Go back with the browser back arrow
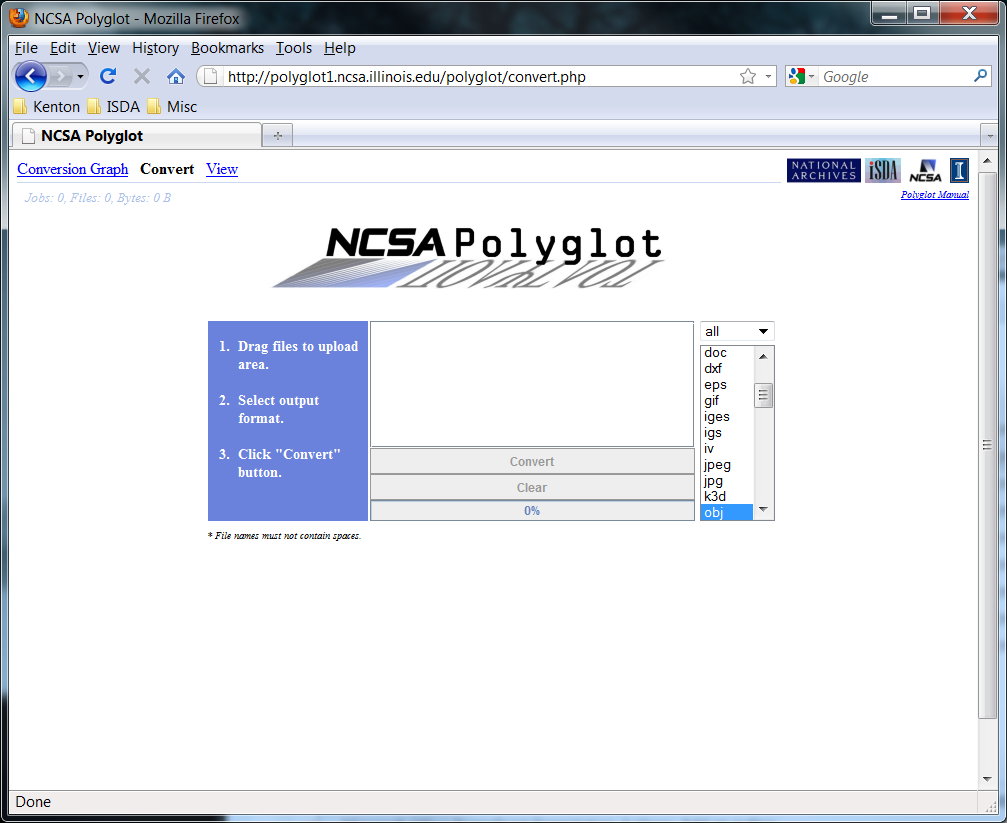Viewport: 1007px width, 823px height. click(x=30, y=77)
